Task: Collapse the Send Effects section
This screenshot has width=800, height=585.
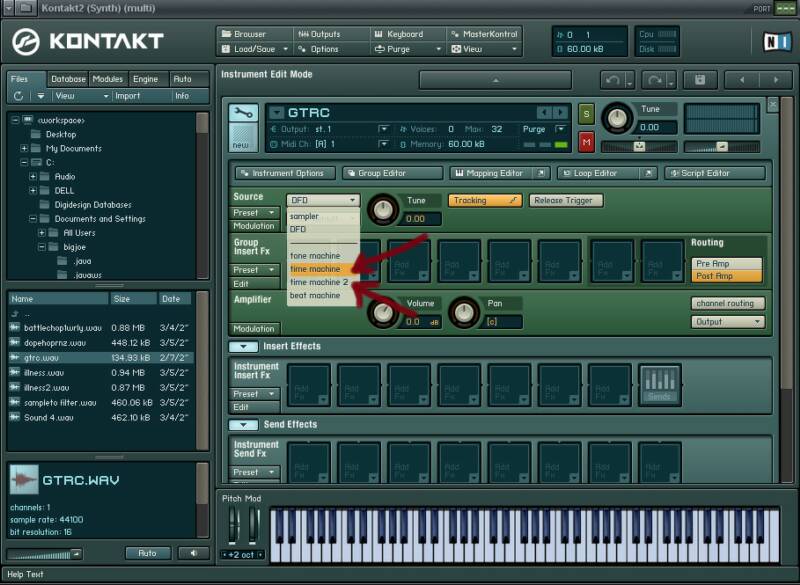Action: pos(243,424)
